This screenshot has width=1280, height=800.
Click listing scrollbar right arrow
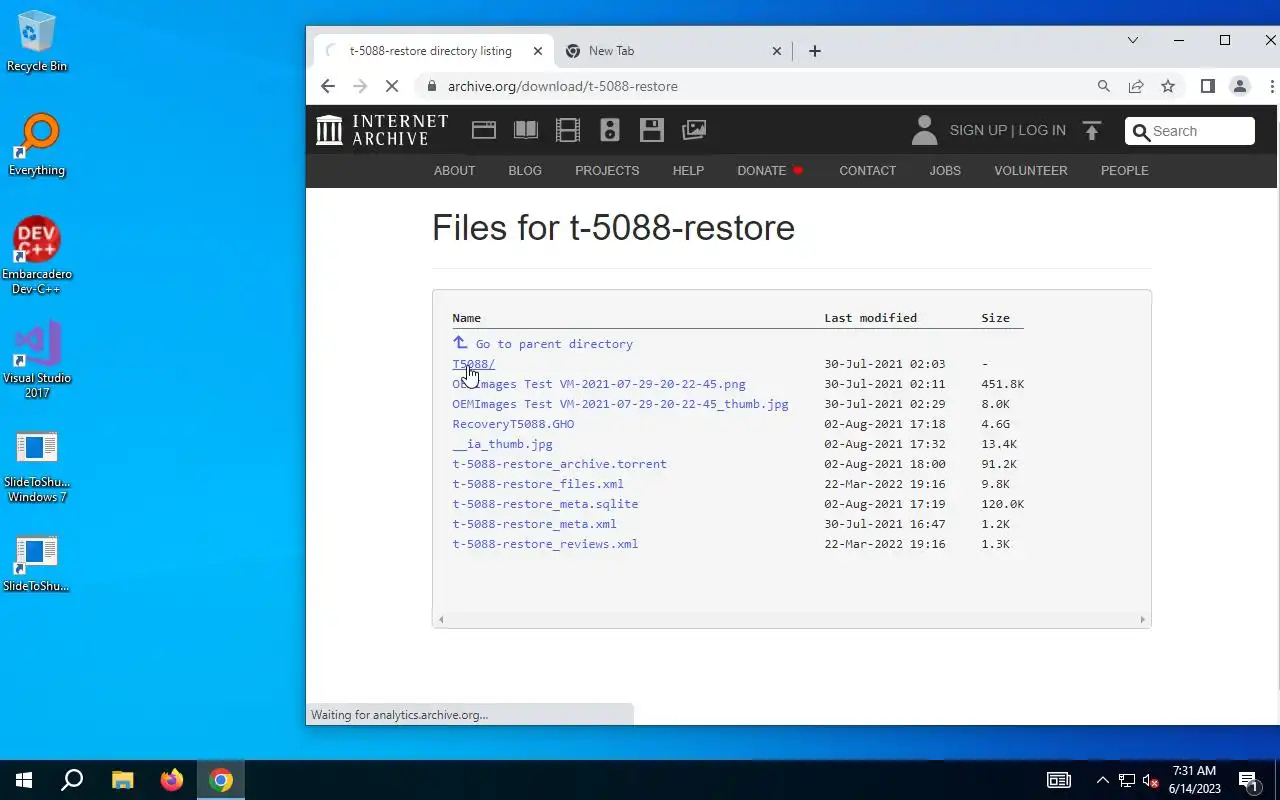click(1142, 620)
